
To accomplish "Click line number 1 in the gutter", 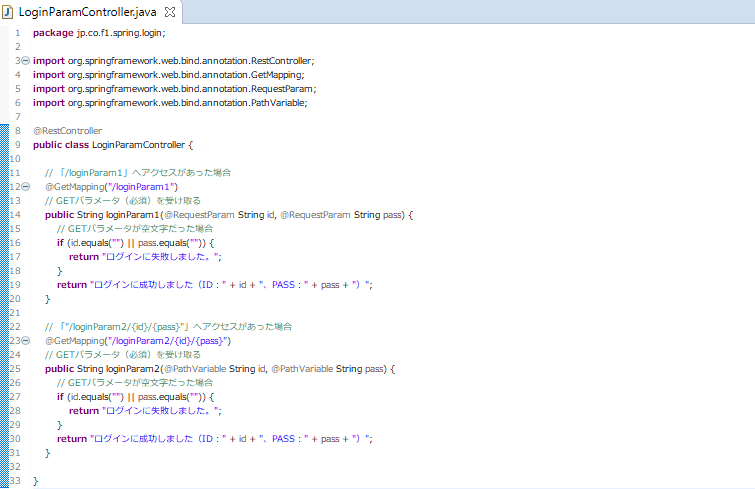I will (x=16, y=32).
